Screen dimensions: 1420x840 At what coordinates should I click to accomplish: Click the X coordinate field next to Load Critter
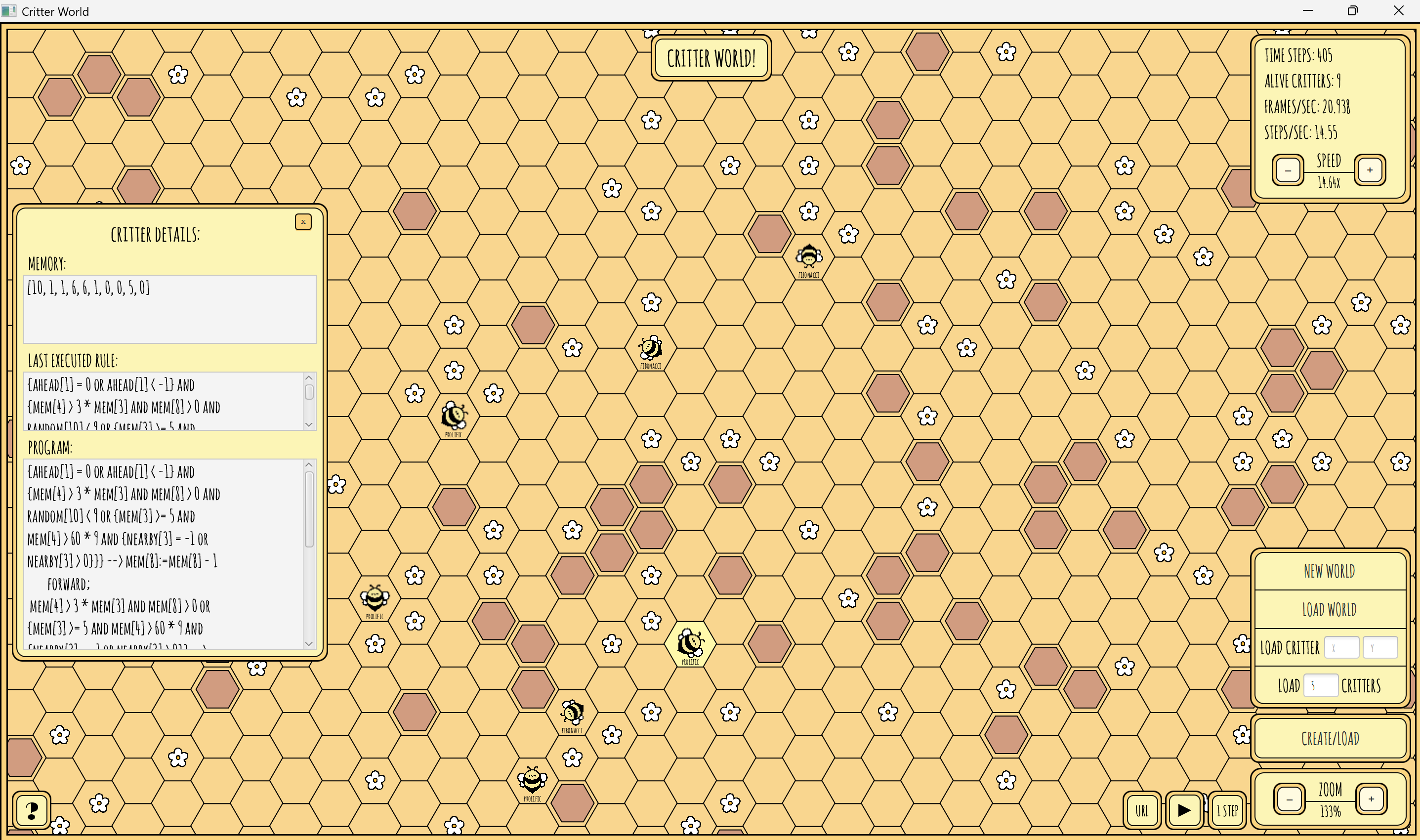pos(1342,648)
